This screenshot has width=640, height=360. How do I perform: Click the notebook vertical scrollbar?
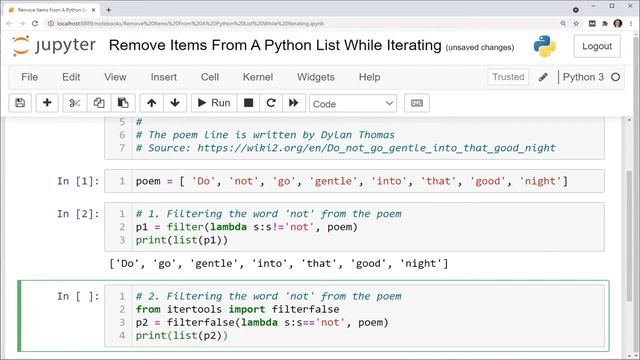click(x=629, y=236)
